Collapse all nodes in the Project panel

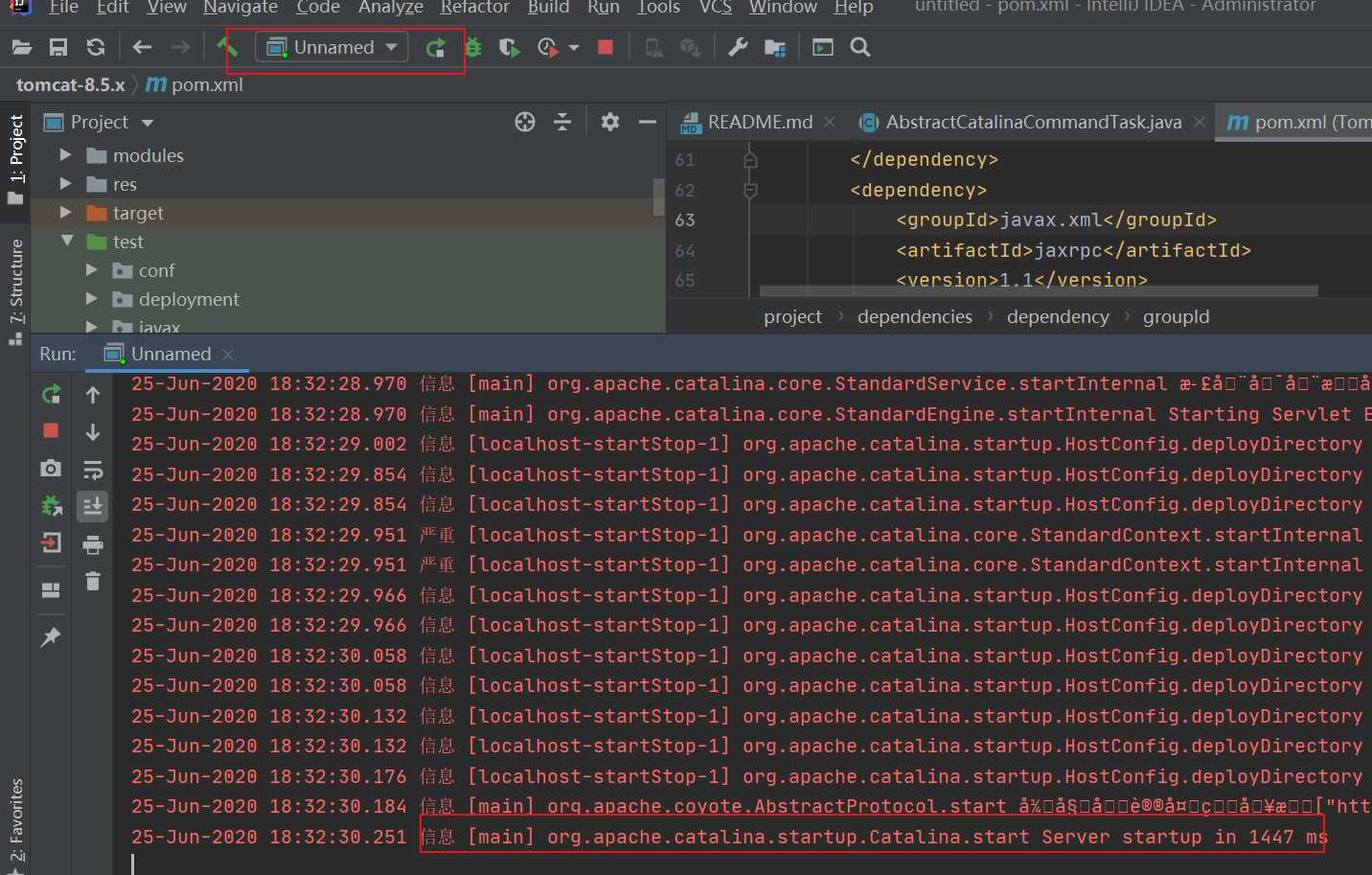(562, 122)
